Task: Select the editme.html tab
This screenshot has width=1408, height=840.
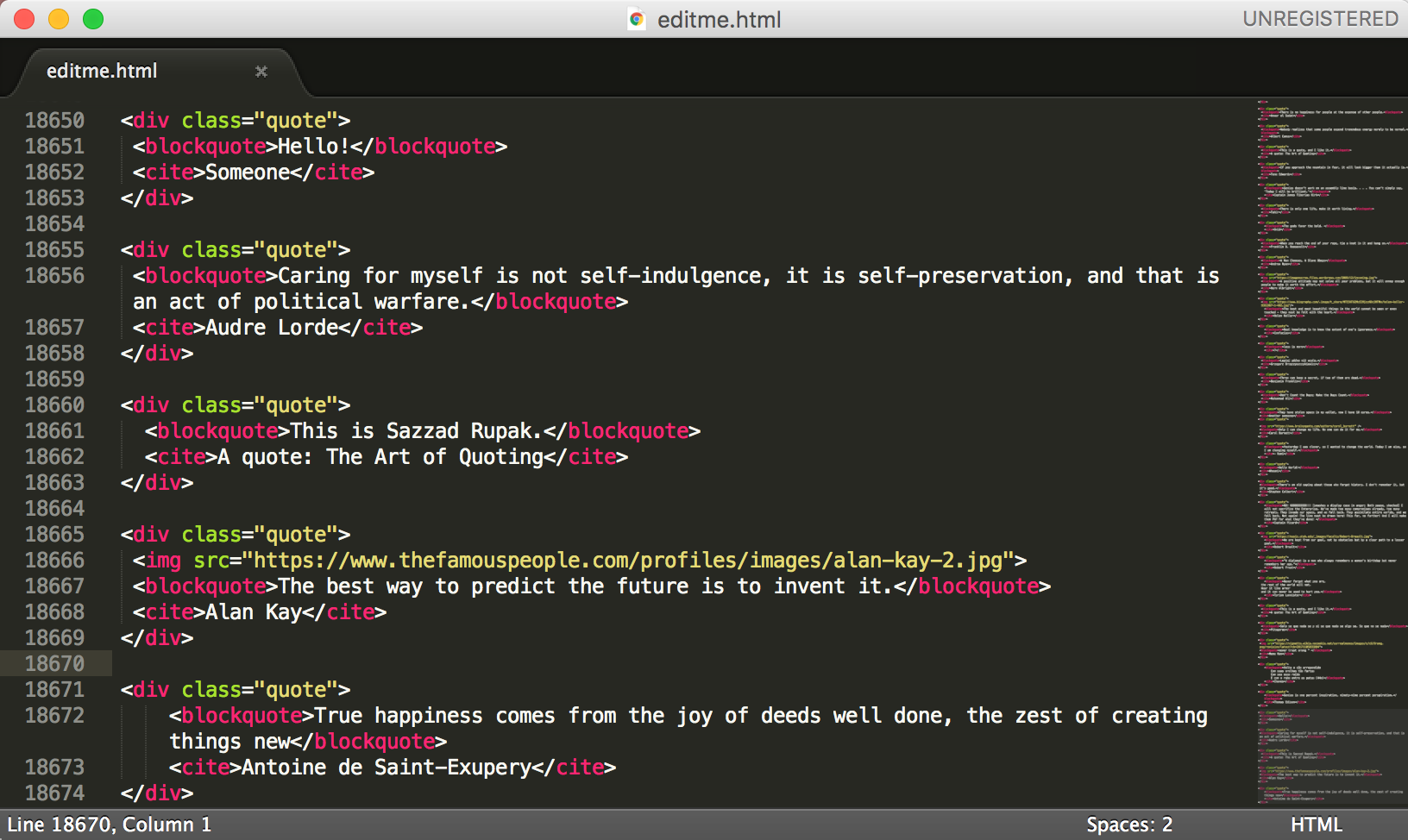Action: tap(102, 72)
